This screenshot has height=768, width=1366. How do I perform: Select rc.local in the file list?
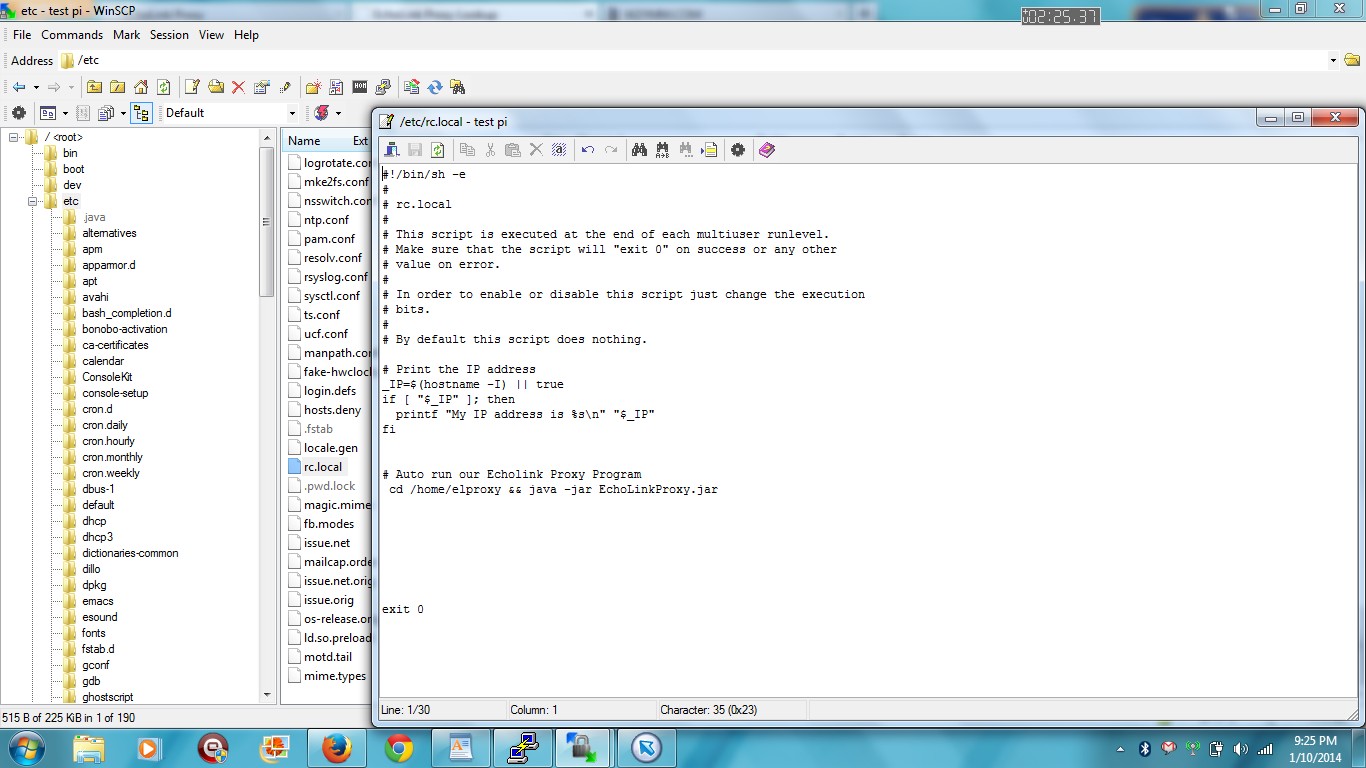pos(322,467)
